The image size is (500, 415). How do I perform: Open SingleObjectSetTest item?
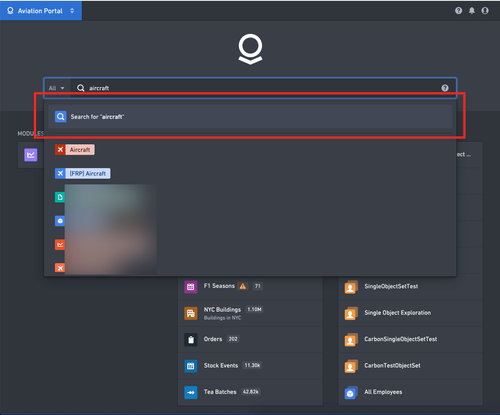[391, 286]
